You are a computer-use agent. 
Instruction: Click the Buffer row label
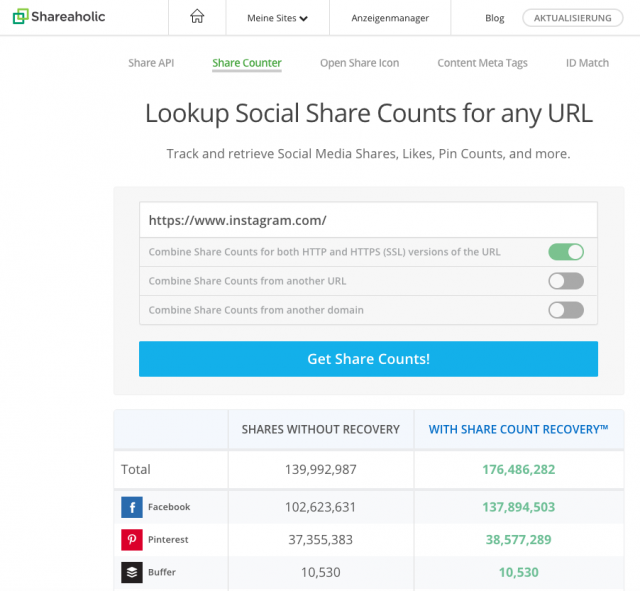162,572
